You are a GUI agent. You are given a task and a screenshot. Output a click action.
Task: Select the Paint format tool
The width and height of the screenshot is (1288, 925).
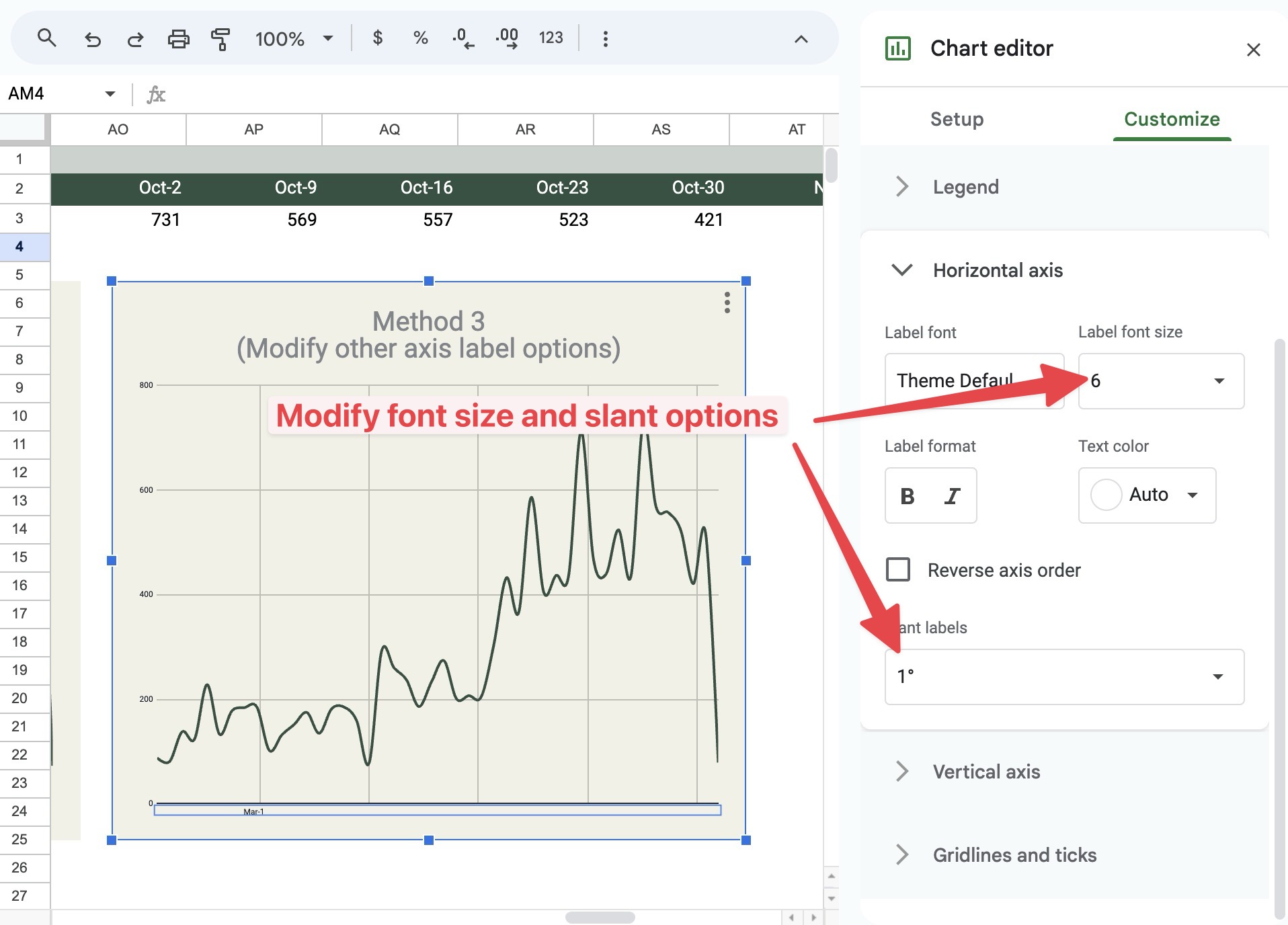coord(220,38)
